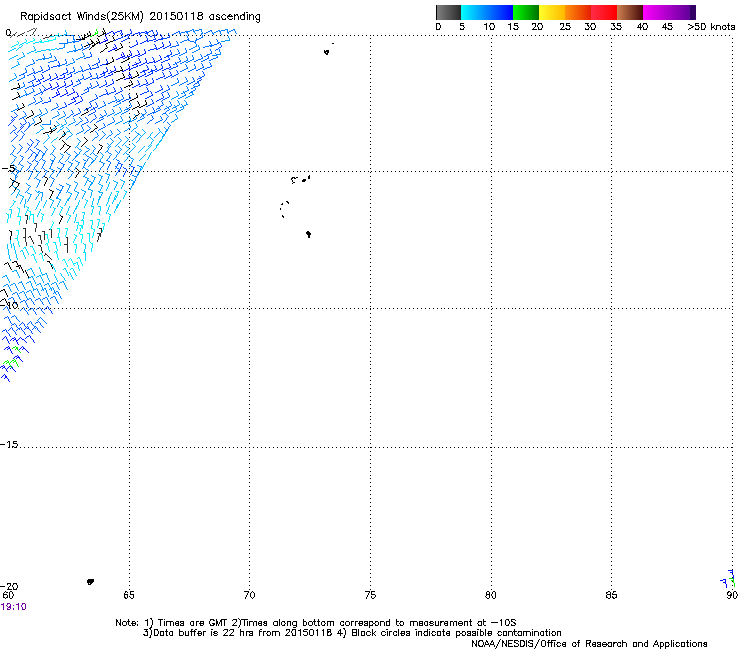Click longitude label 80 on the axis
The height and width of the screenshot is (650, 740).
[491, 595]
